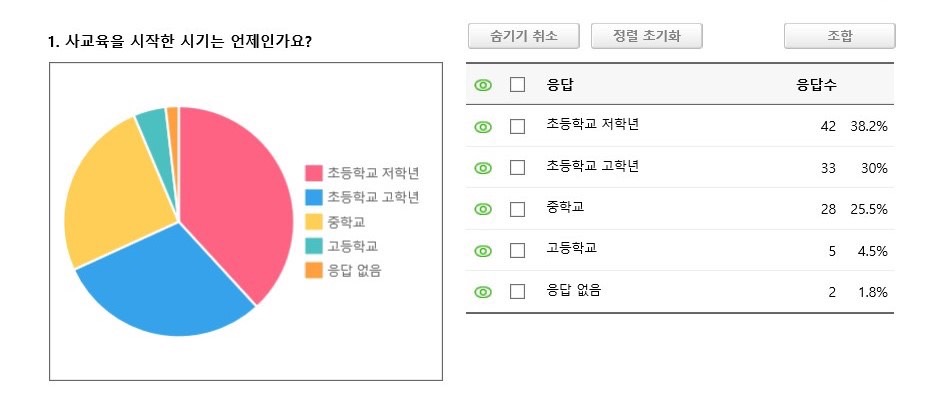952x414 pixels.
Task: Click the 조합 button
Action: click(x=840, y=36)
